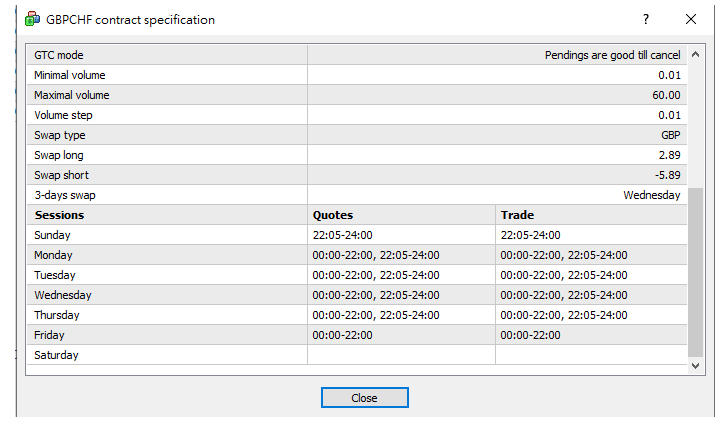728x428 pixels.
Task: Close the dialog with the X icon
Action: [x=691, y=19]
